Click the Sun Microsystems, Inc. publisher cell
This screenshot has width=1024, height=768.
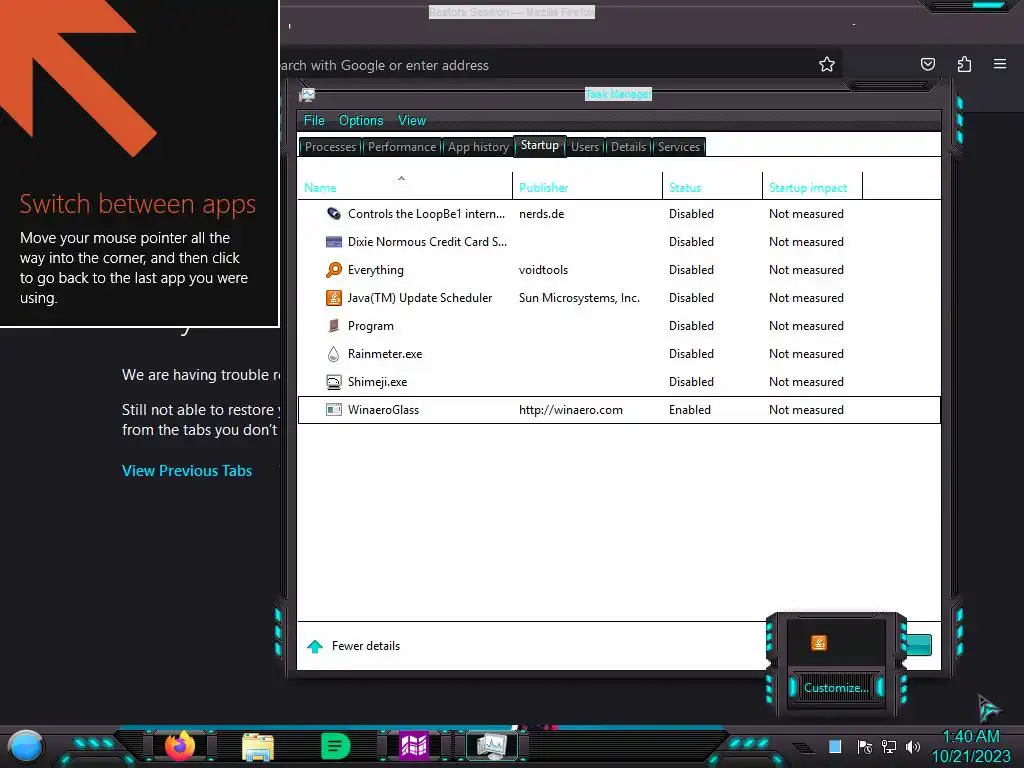579,298
